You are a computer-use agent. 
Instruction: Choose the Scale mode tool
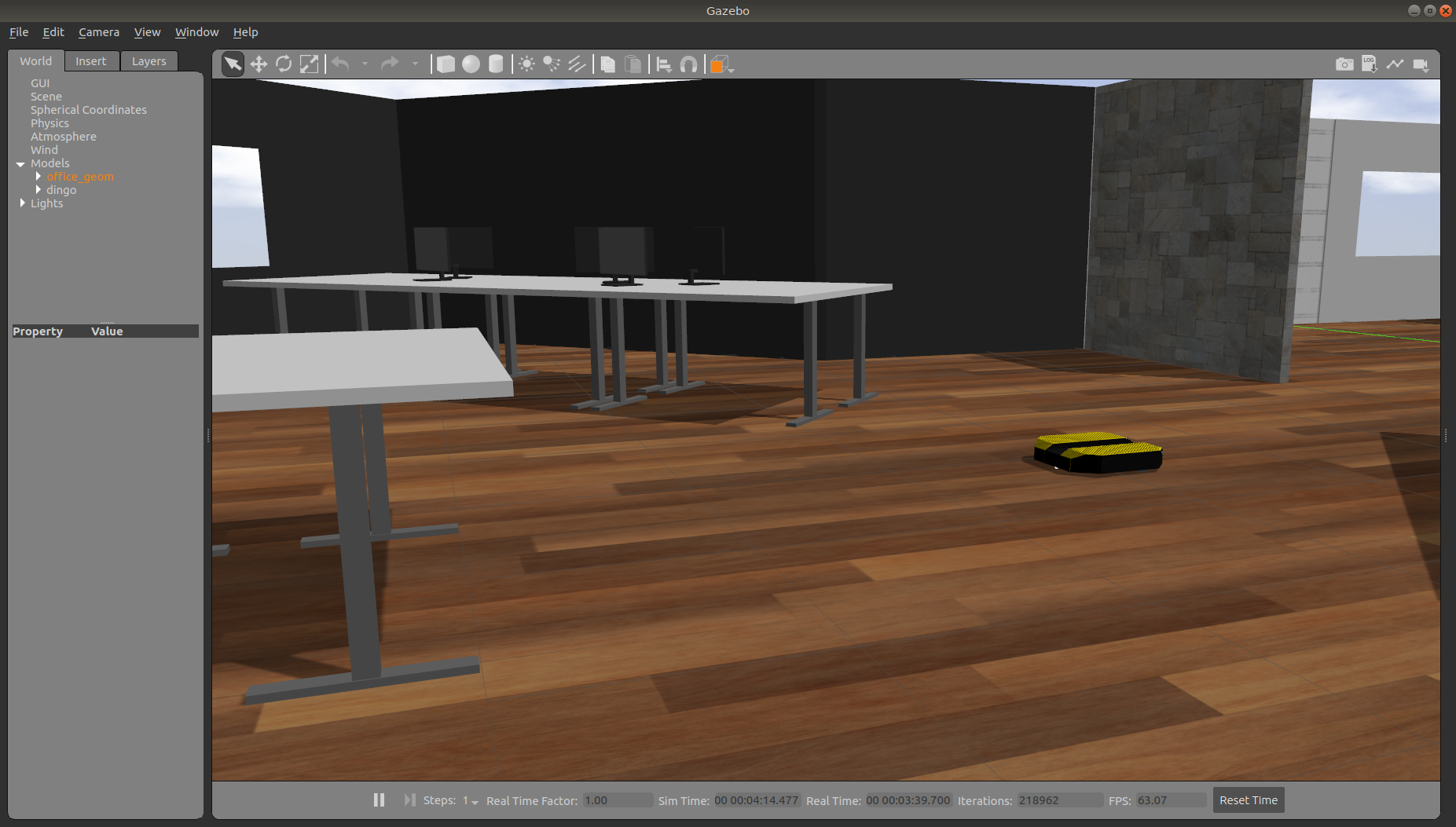click(310, 64)
